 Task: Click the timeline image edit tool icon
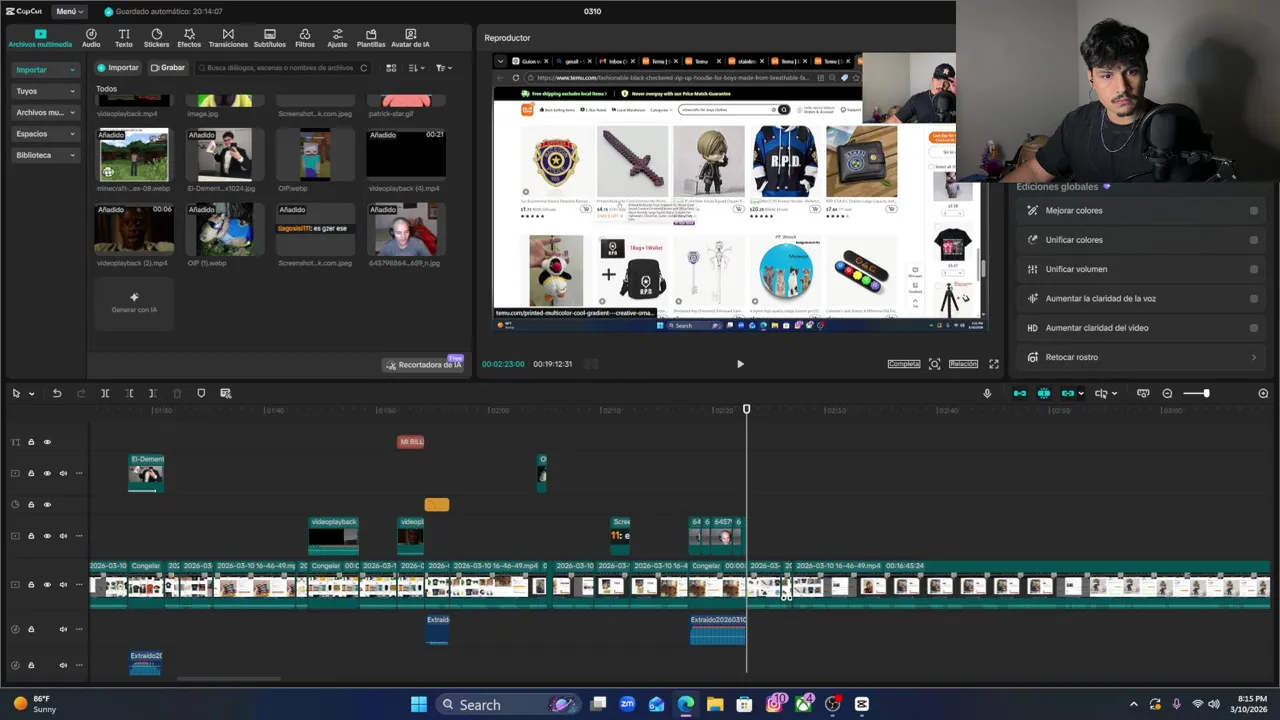coord(225,394)
